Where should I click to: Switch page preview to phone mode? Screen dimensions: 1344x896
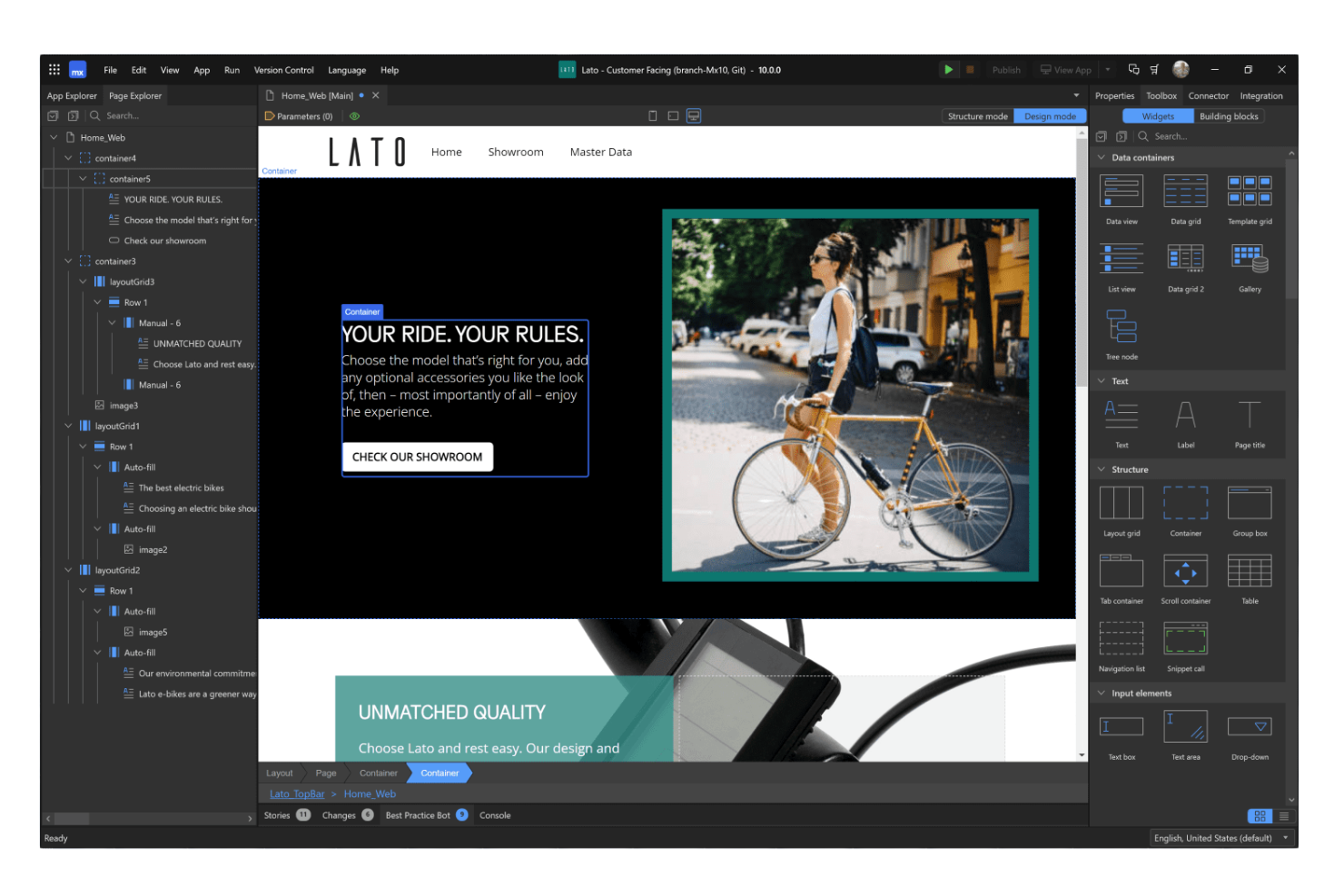652,115
